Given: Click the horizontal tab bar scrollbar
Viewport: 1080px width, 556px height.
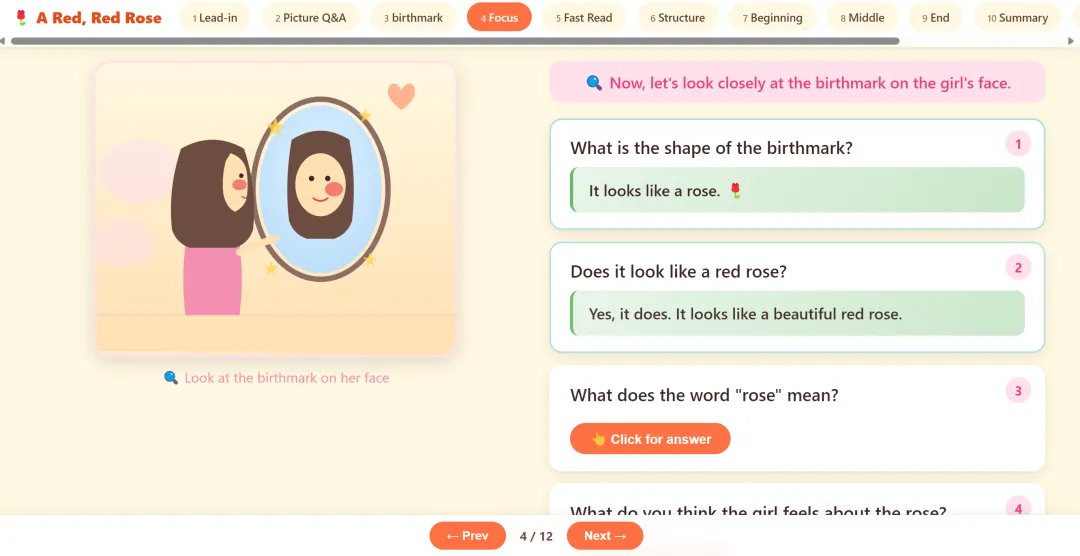Looking at the screenshot, I should pyautogui.click(x=455, y=41).
